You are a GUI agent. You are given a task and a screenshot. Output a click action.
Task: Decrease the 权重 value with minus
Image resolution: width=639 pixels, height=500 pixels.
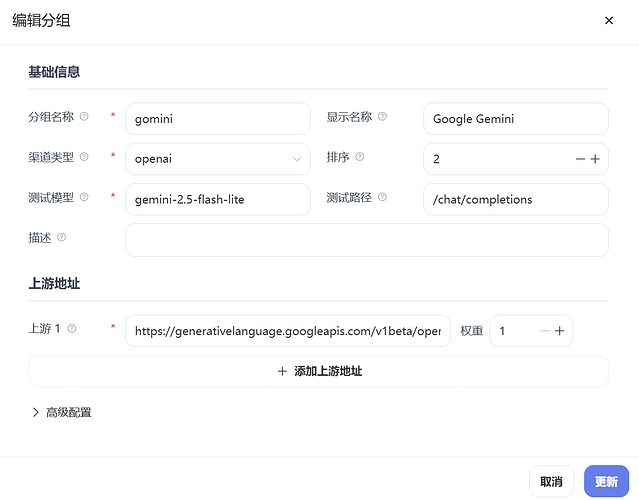coord(545,331)
